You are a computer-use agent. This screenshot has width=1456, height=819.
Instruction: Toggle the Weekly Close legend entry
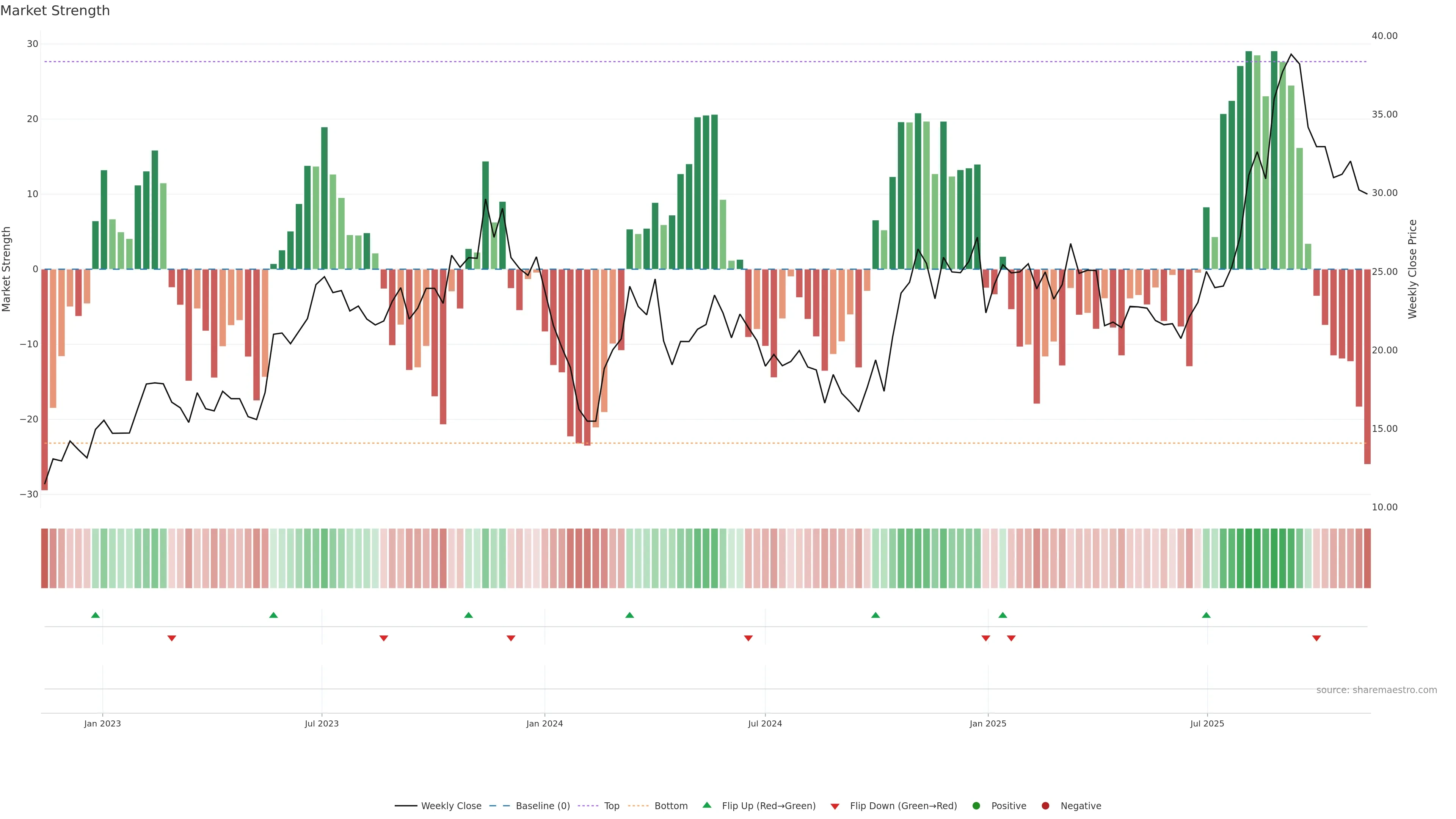point(451,806)
